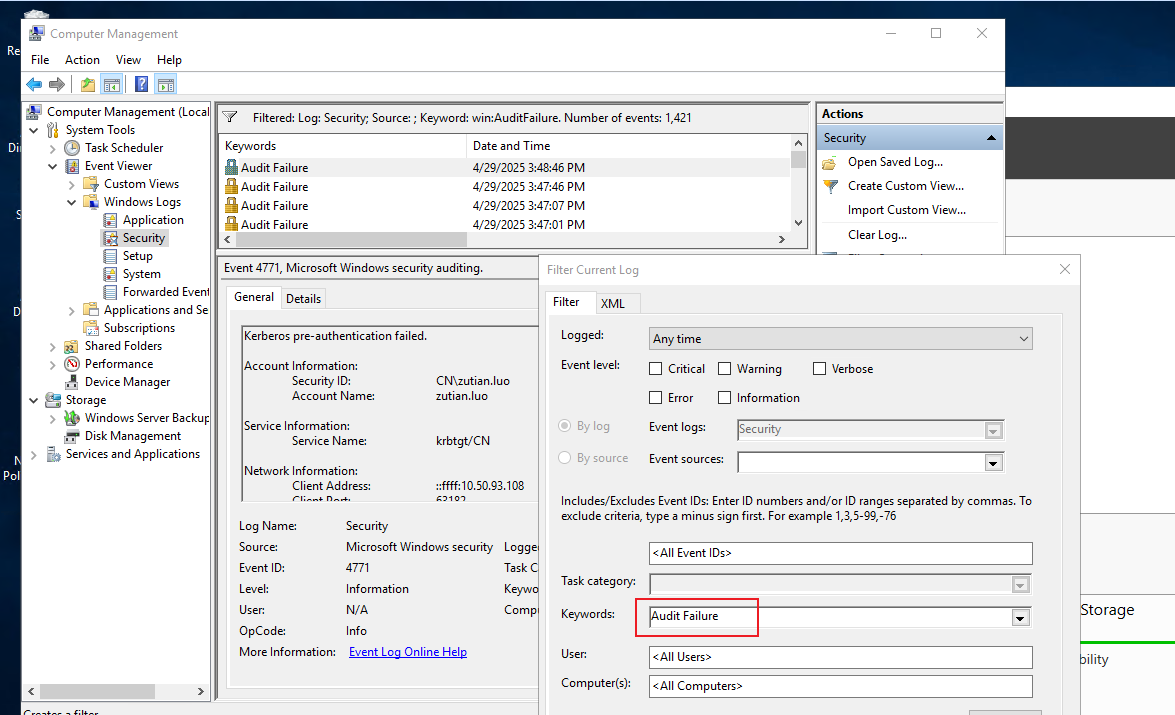Switch to the Details tab
This screenshot has height=715, width=1175.
303,298
